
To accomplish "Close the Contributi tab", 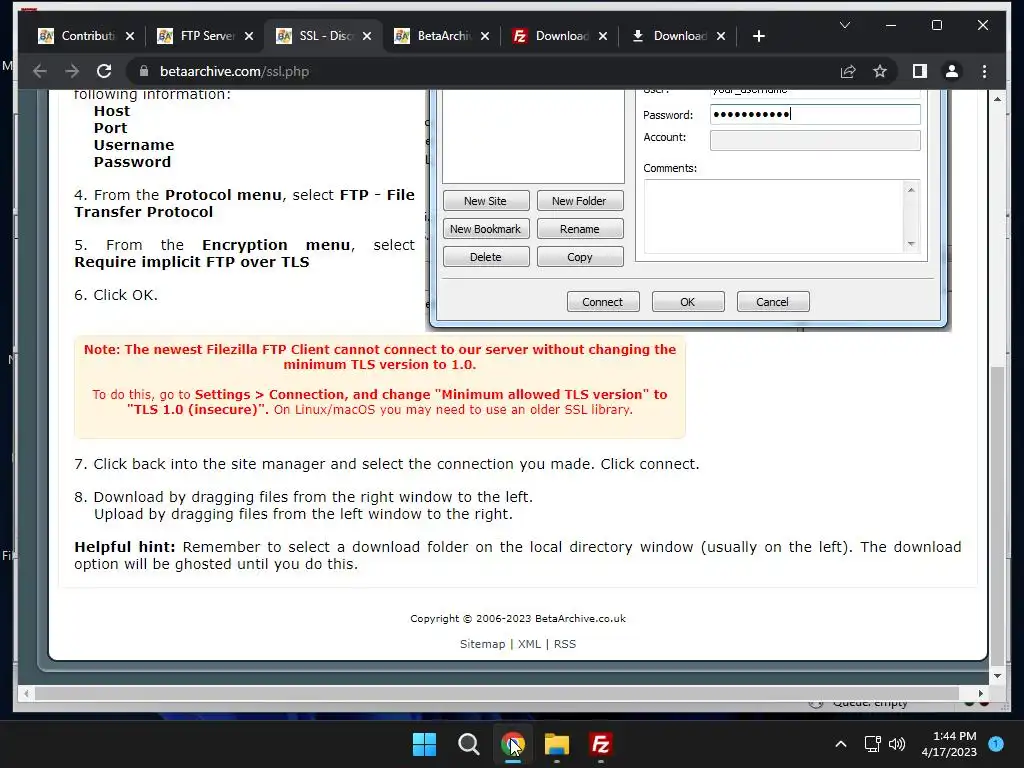I will (x=129, y=36).
